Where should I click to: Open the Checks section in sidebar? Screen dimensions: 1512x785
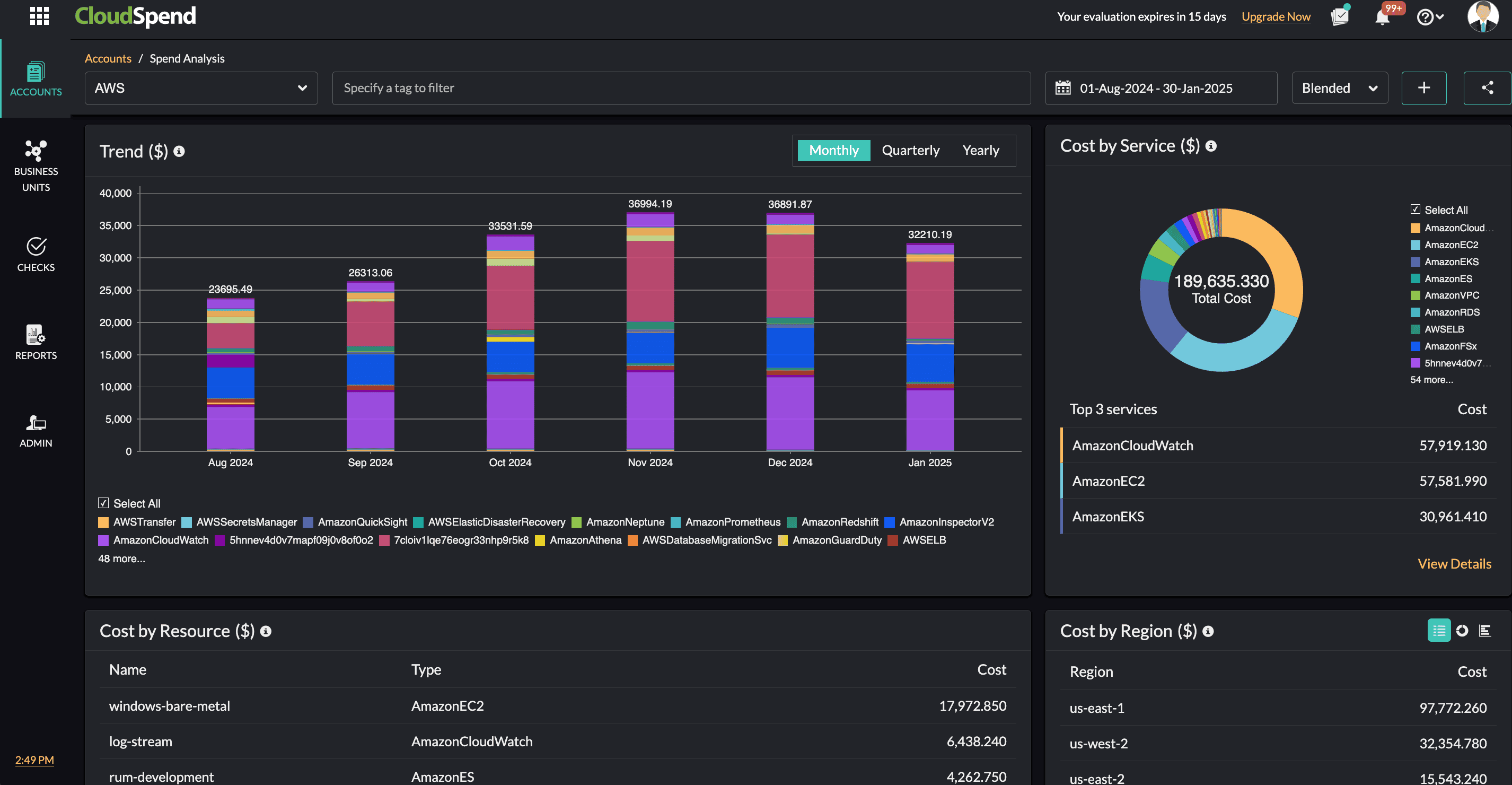click(36, 254)
